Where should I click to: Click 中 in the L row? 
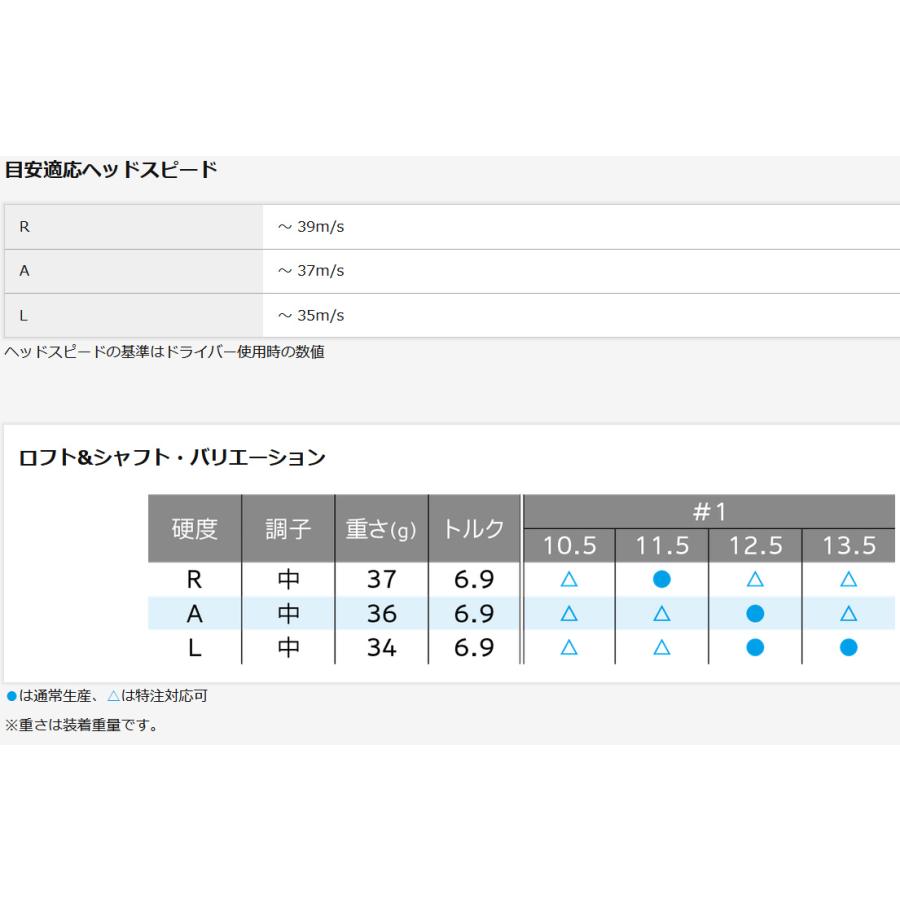click(x=288, y=648)
